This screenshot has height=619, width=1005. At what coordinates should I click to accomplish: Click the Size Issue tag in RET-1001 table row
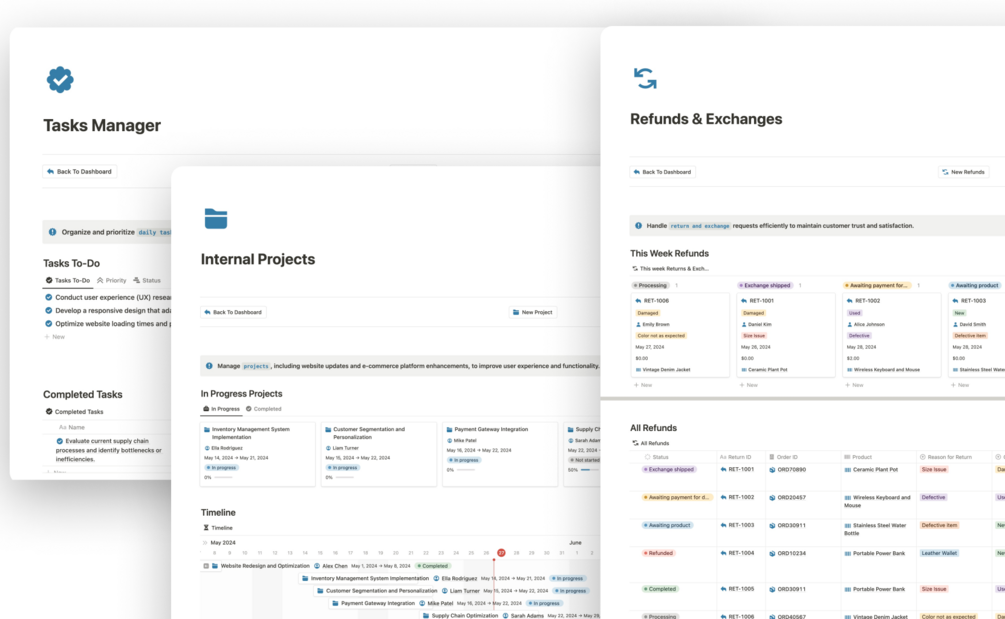tap(934, 470)
